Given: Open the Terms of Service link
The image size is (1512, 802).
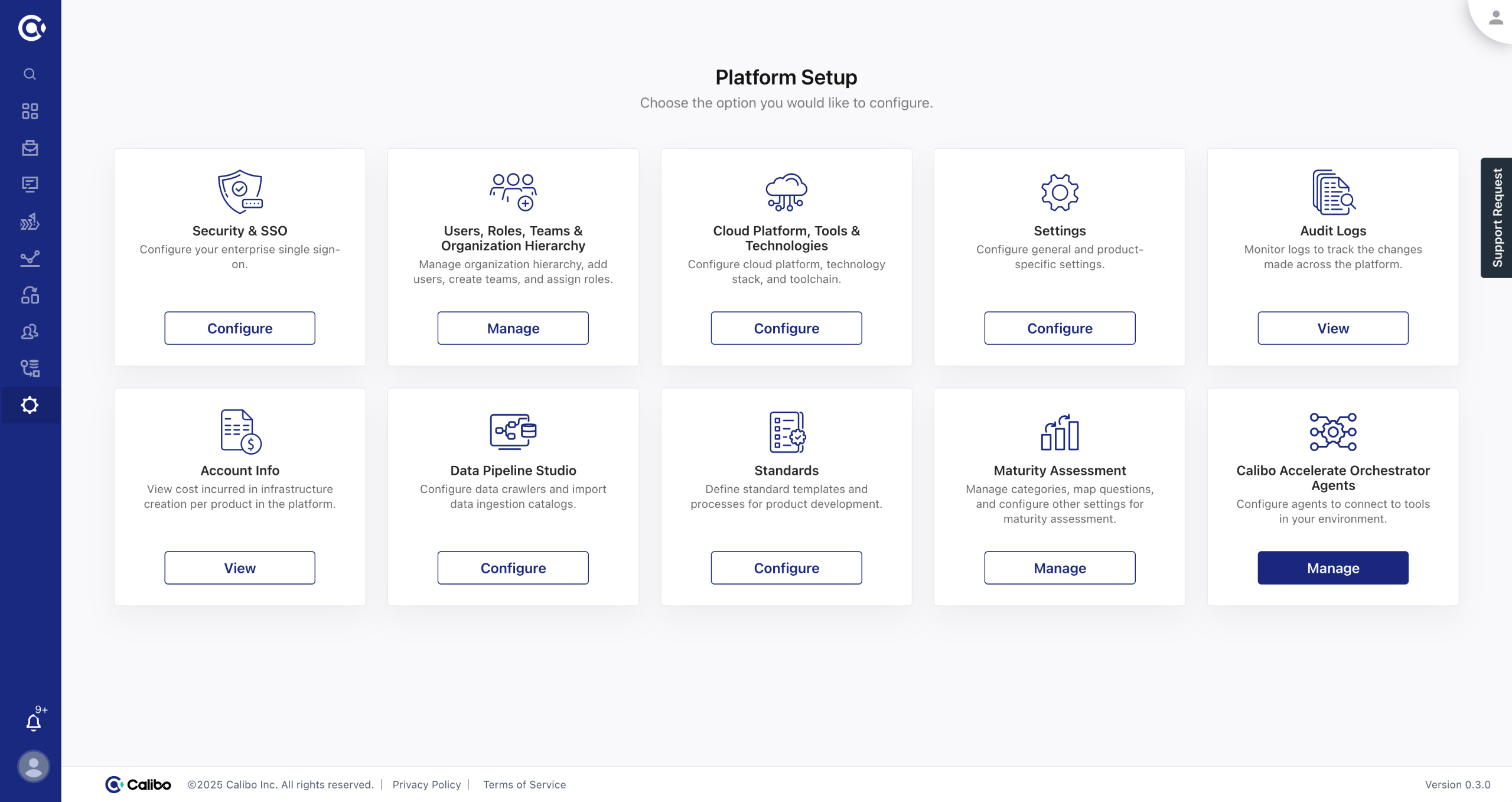Looking at the screenshot, I should pos(524,784).
